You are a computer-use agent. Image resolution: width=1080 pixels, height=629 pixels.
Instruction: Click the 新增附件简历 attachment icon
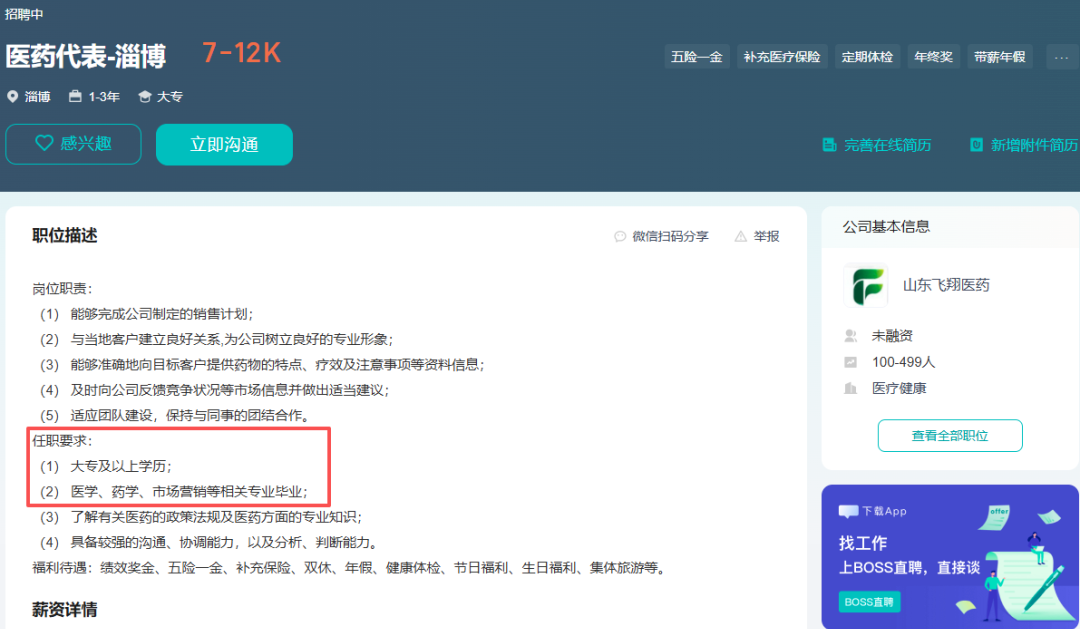(976, 145)
